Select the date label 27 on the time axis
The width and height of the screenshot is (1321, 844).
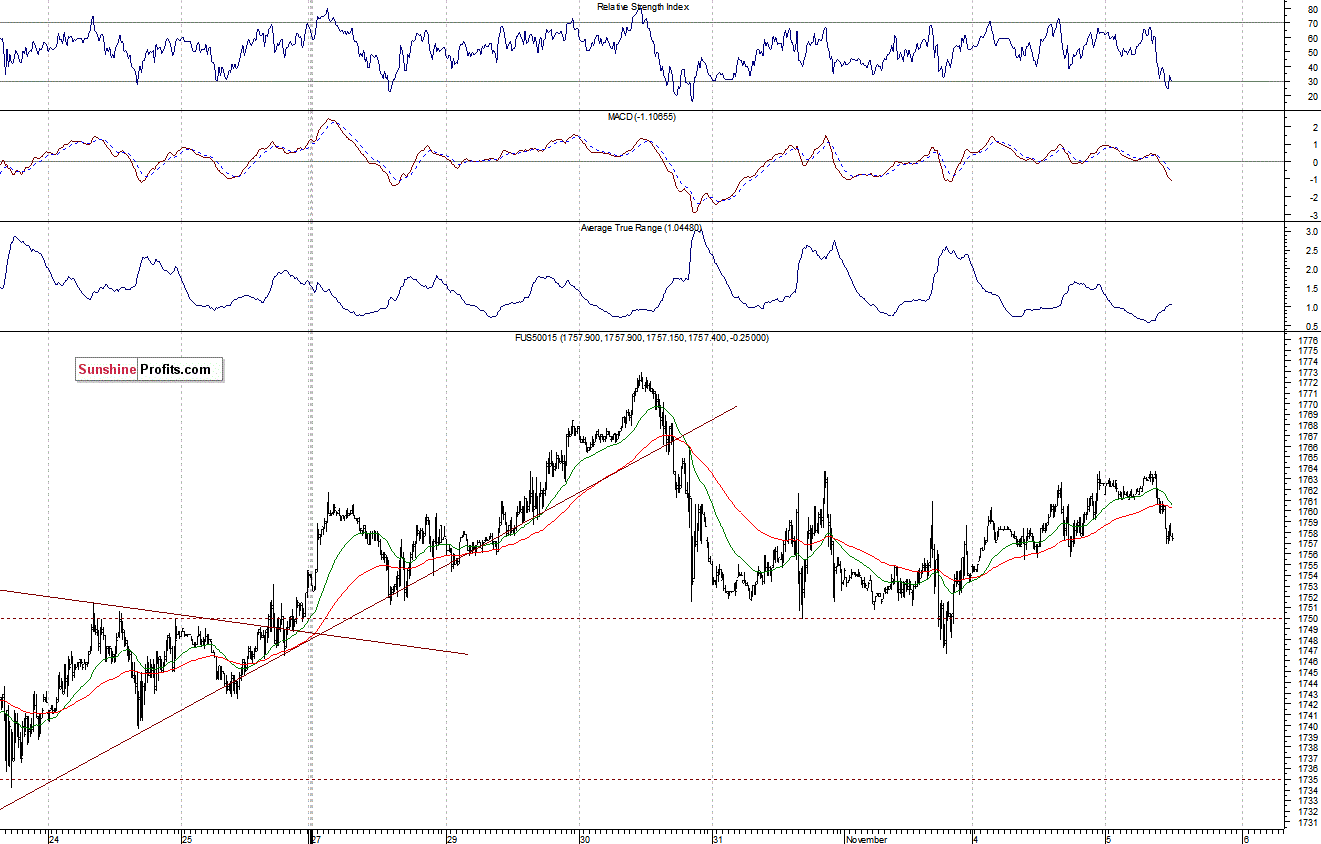tap(316, 840)
